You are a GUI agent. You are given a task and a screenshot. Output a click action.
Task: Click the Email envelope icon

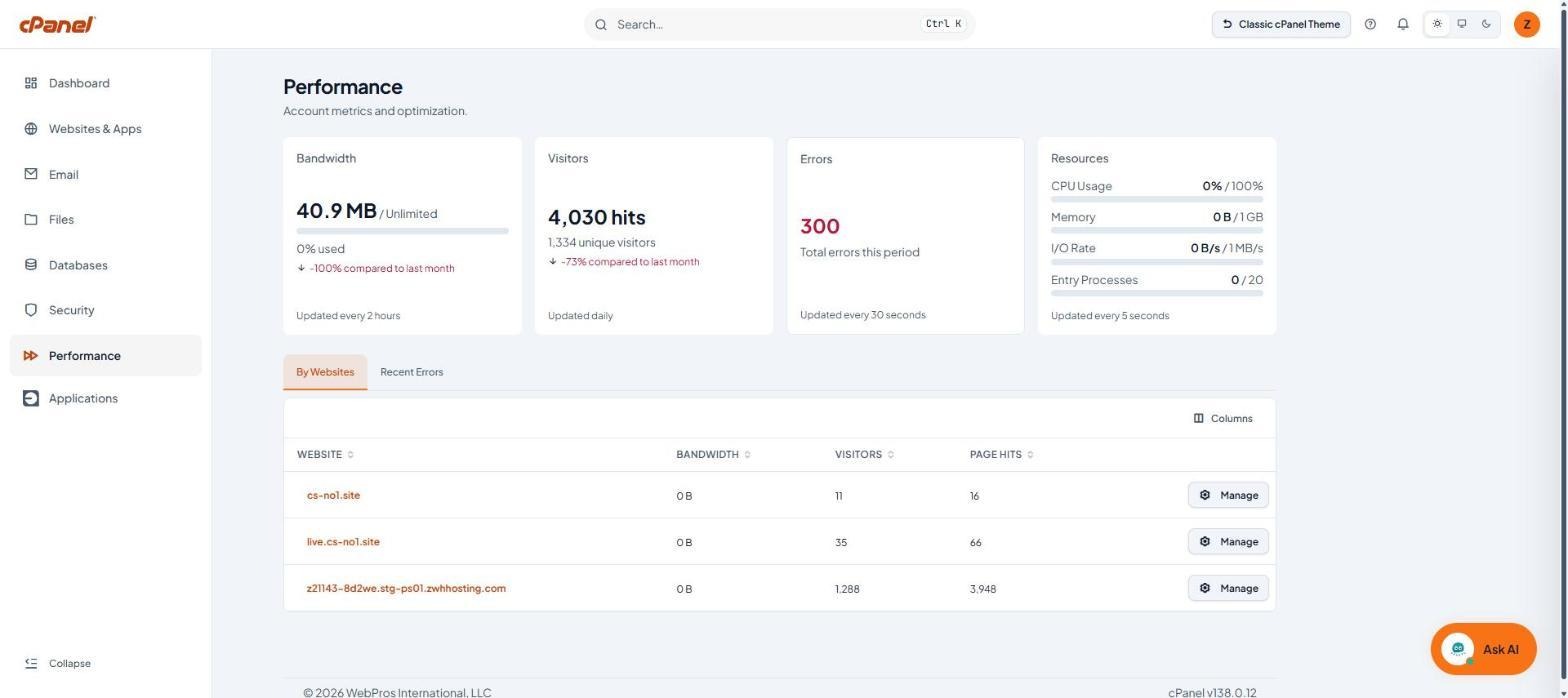click(x=31, y=174)
